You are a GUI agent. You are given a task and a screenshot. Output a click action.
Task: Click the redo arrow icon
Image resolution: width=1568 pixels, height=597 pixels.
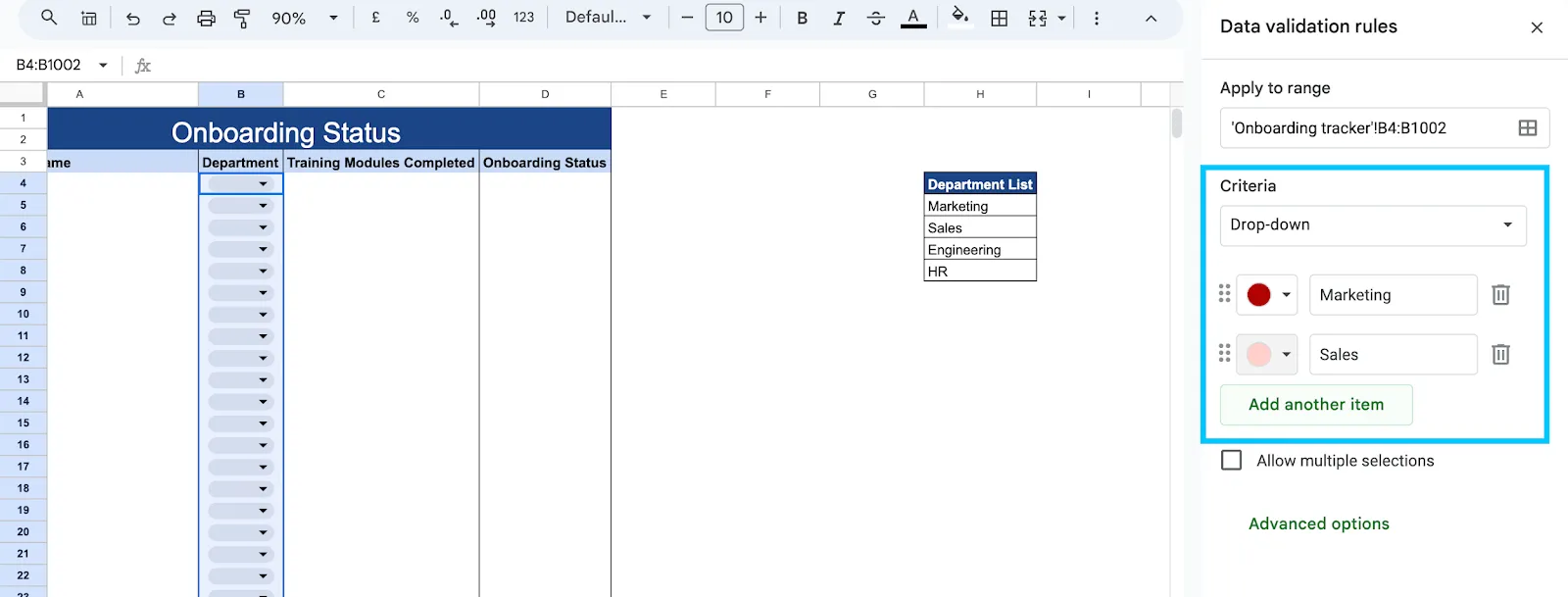(170, 18)
